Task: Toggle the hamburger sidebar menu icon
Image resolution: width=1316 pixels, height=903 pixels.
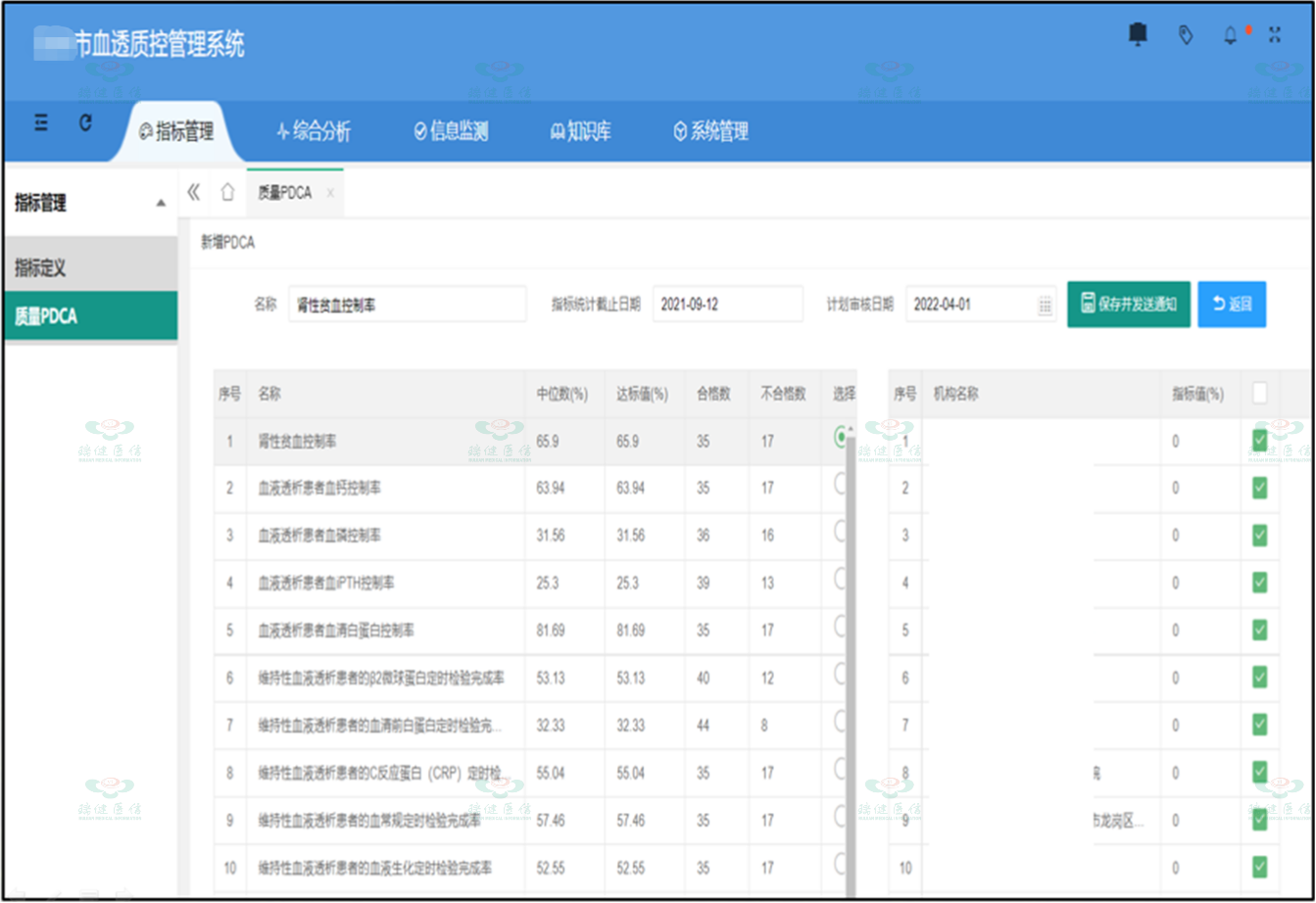Action: tap(41, 122)
